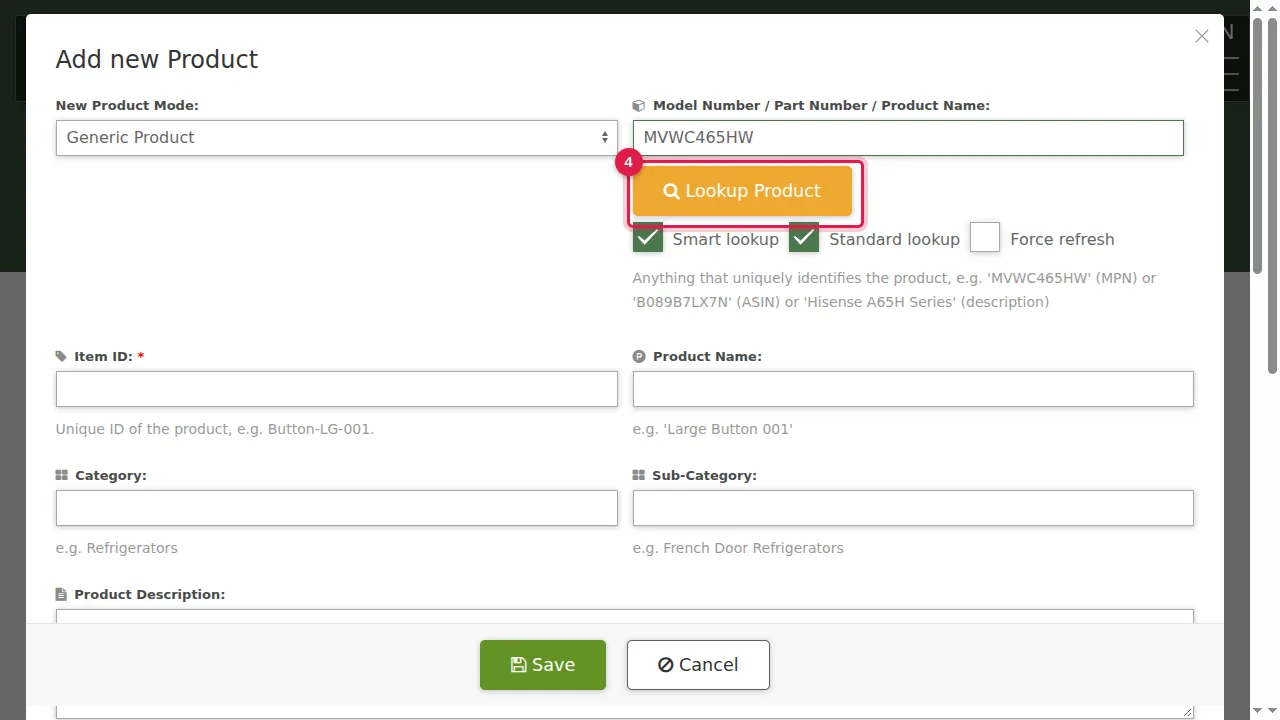Click the Product Name input field
The width and height of the screenshot is (1280, 720).
click(913, 389)
